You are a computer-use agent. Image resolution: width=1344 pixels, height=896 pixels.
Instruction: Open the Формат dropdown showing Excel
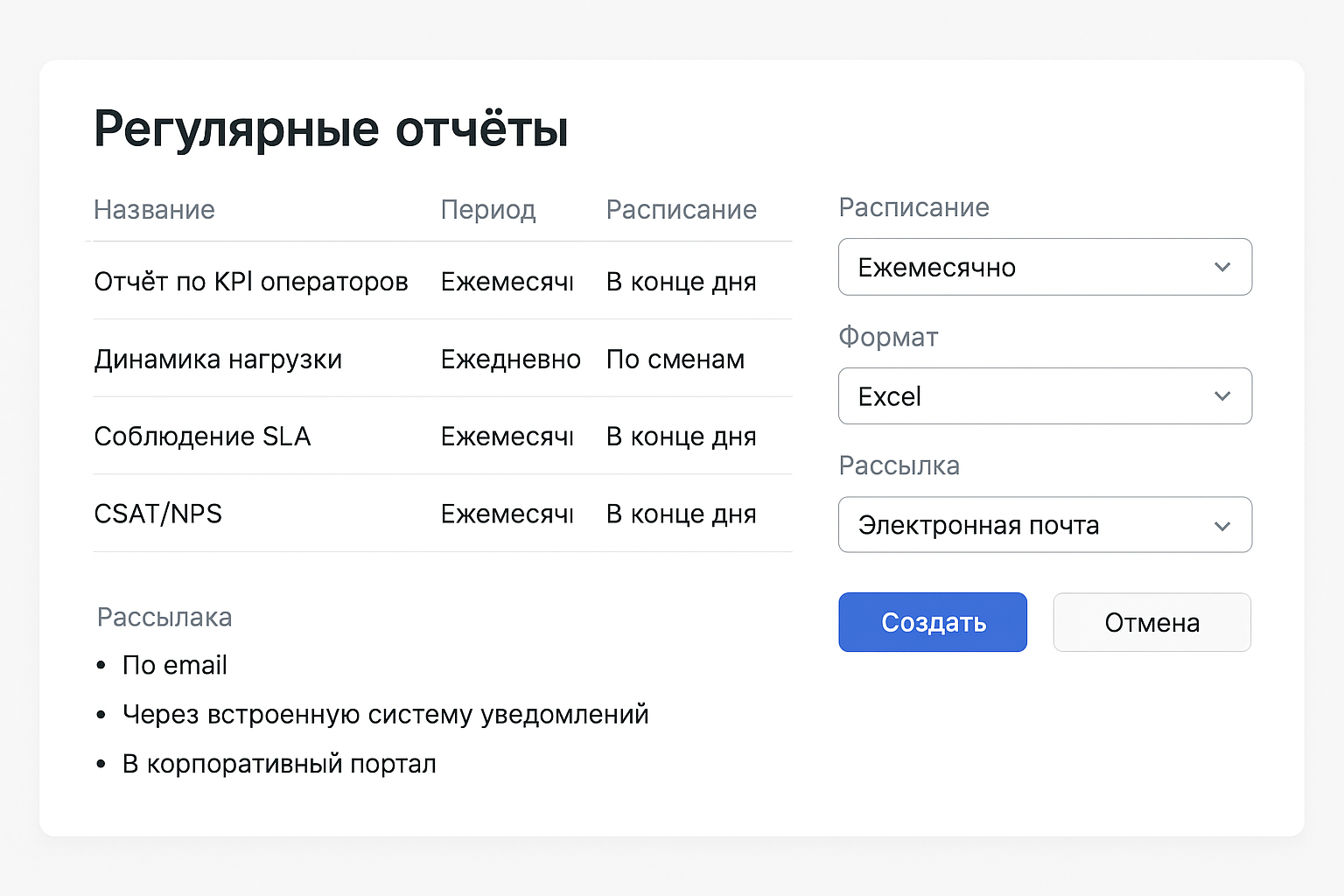coord(1045,396)
